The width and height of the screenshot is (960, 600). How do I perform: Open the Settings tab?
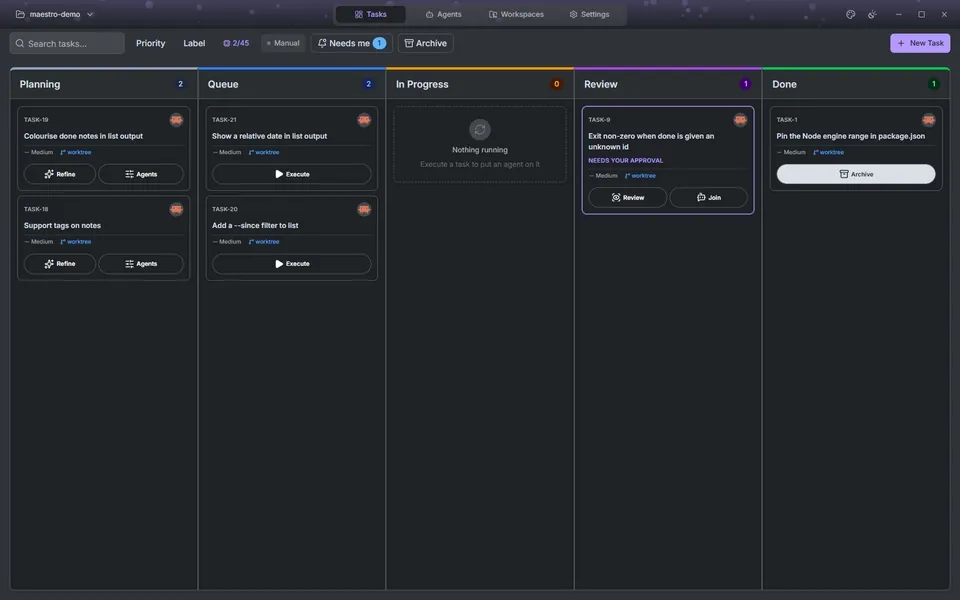point(589,14)
